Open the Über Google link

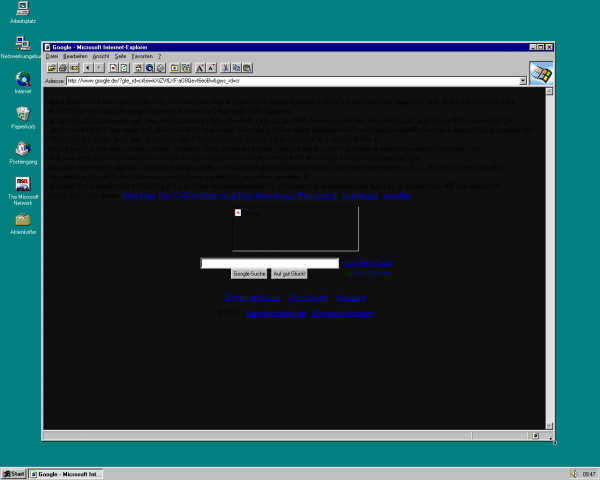308,297
